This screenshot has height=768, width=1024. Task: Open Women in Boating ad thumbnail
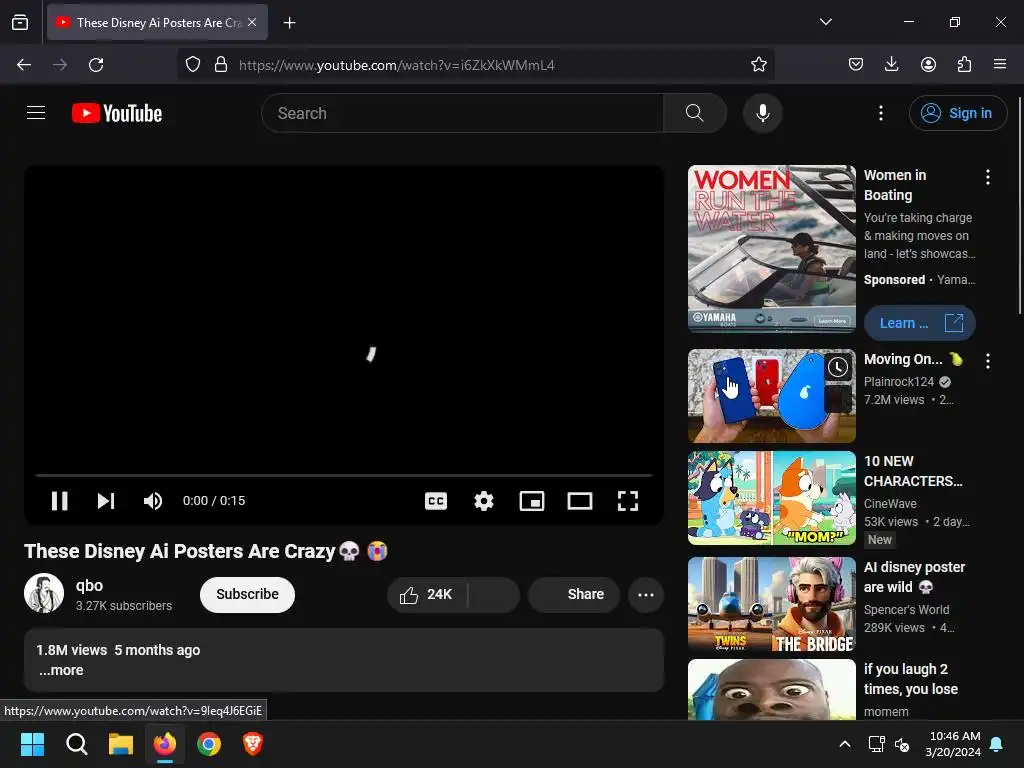point(771,249)
